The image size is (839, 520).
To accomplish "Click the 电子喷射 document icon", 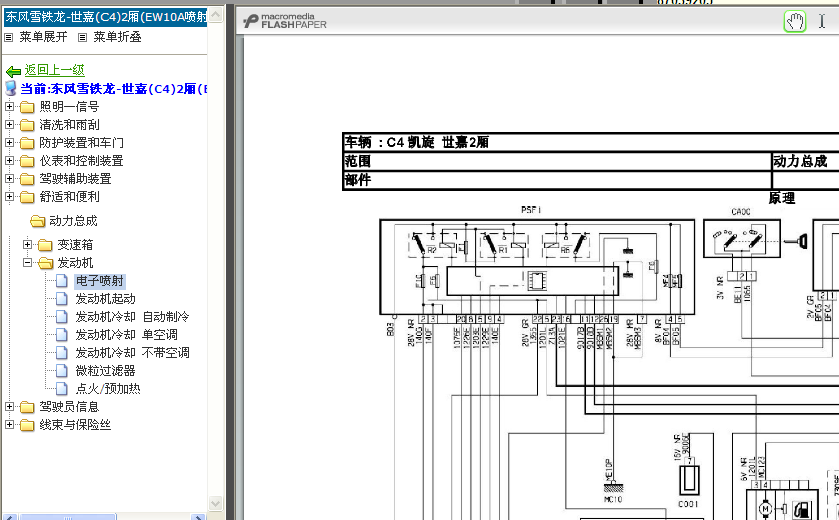I will coord(62,280).
